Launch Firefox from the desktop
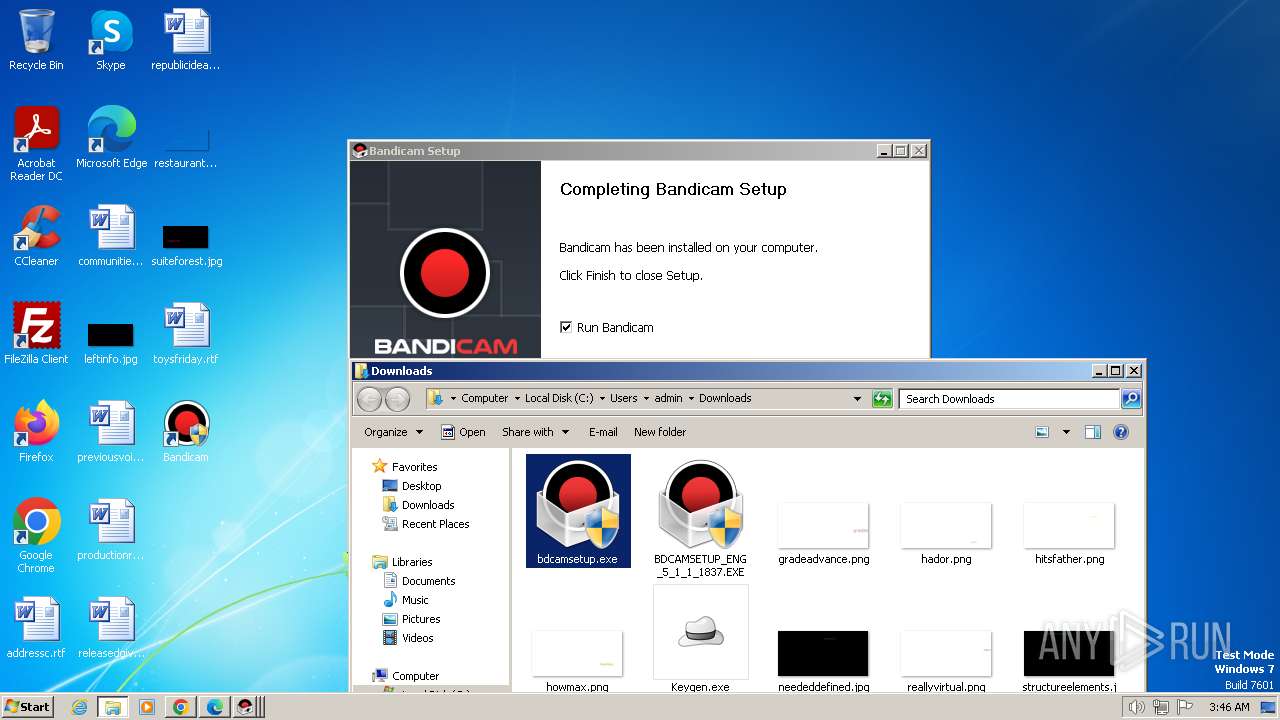1280x720 pixels. (36, 432)
